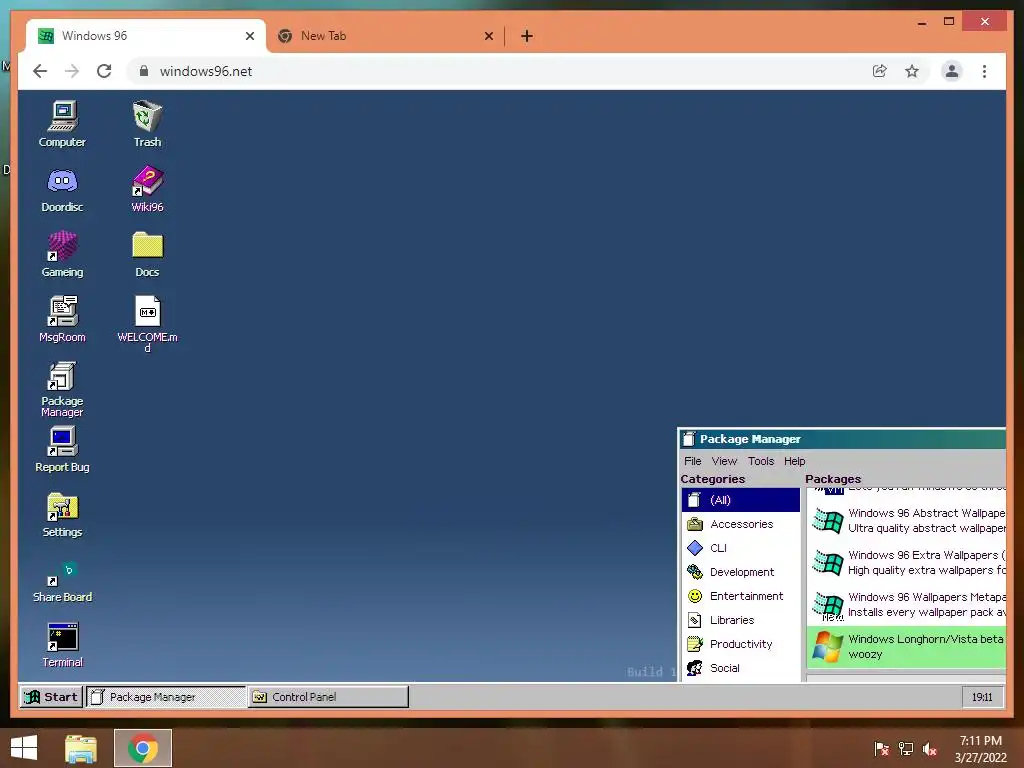This screenshot has width=1024, height=768.
Task: Select Windows 96 Wallpapers Metapack package
Action: pyautogui.click(x=906, y=605)
